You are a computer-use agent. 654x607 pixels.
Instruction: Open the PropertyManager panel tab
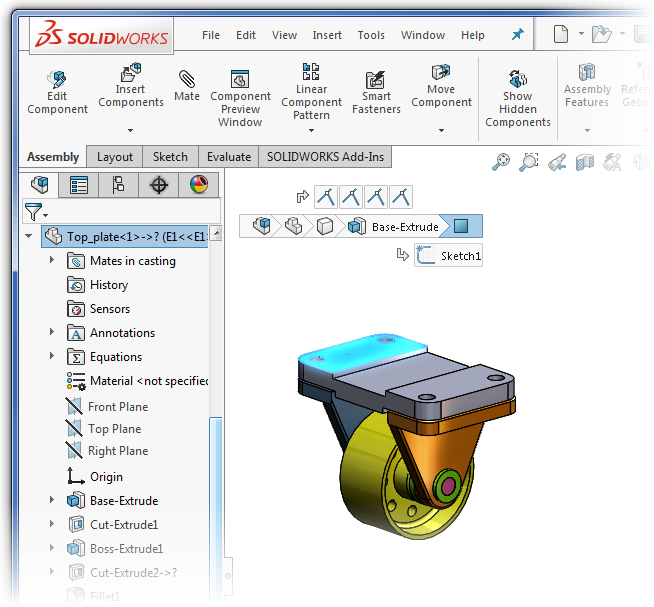tap(79, 185)
